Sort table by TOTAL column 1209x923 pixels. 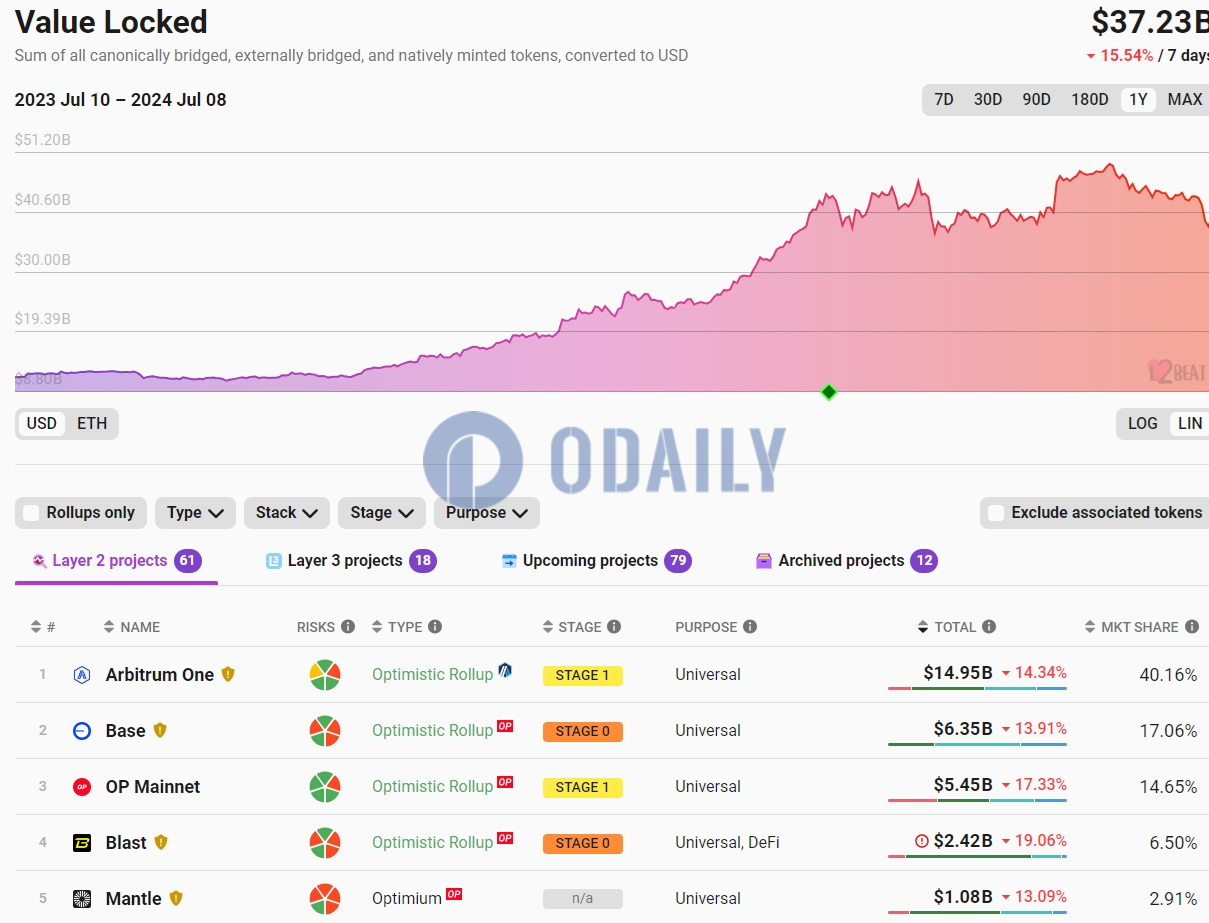tap(946, 627)
